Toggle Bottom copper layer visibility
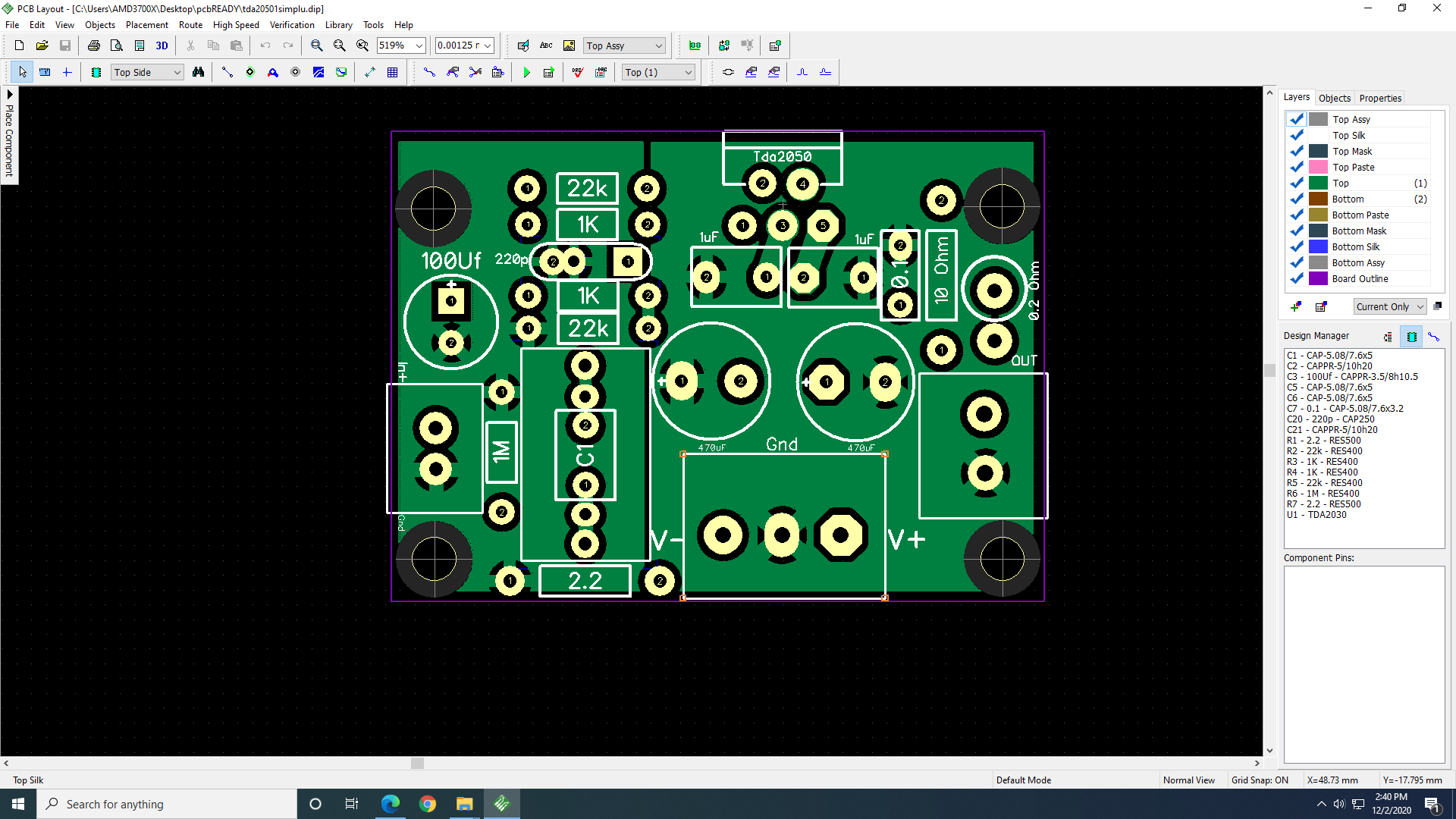The height and width of the screenshot is (819, 1456). pos(1297,199)
